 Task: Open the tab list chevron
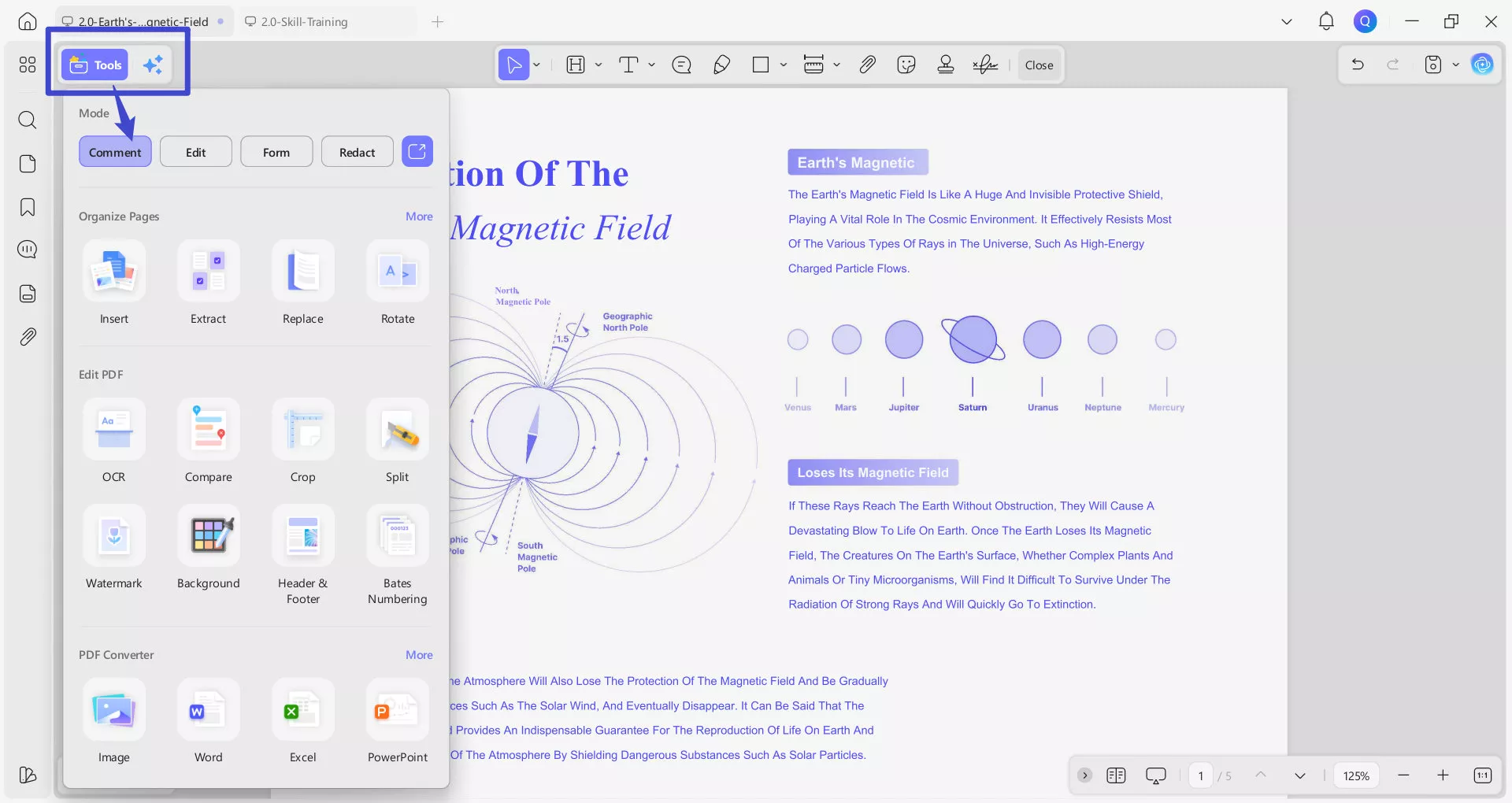pos(1287,21)
